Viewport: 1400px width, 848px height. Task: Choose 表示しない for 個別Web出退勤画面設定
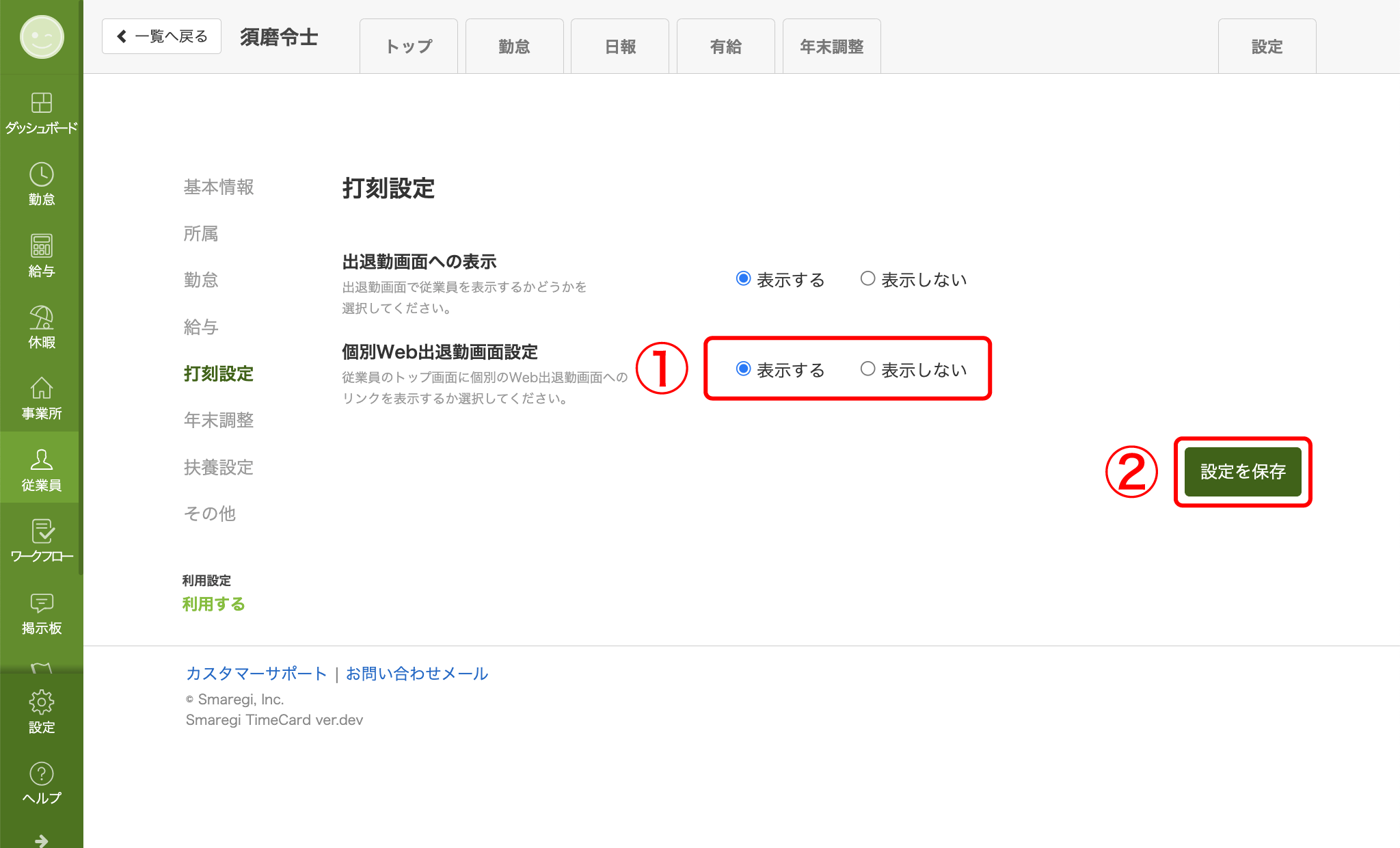tap(867, 369)
